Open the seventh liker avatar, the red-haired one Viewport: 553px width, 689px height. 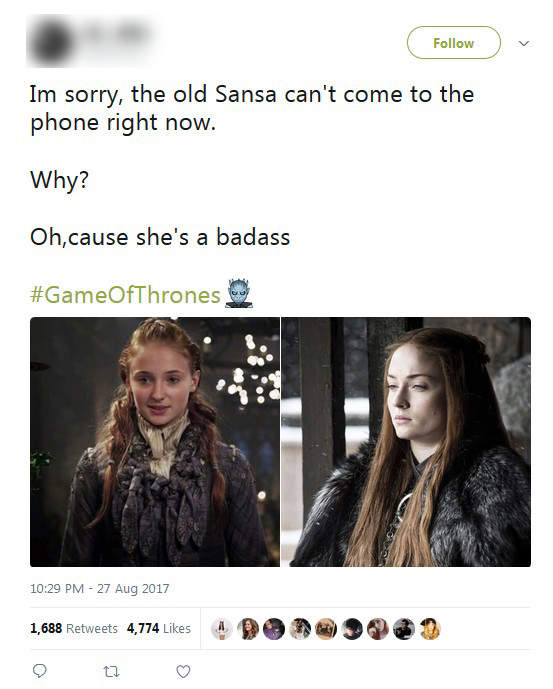pos(378,629)
